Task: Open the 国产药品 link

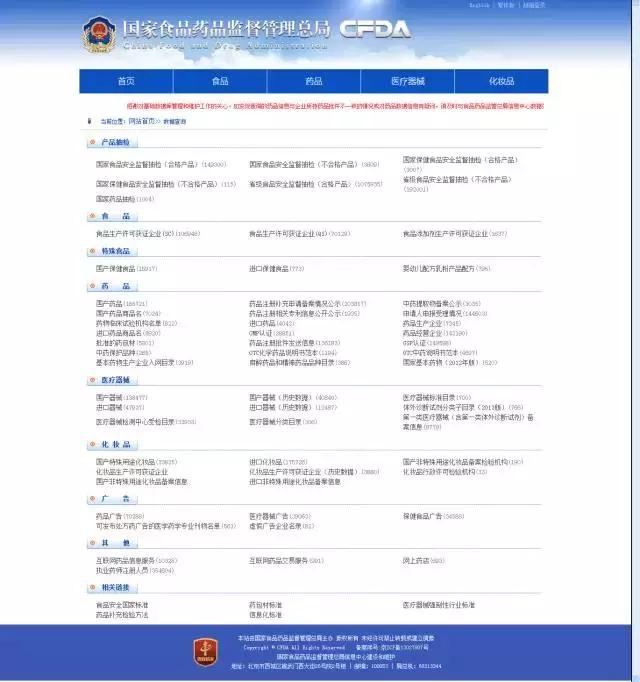Action: click(121, 304)
